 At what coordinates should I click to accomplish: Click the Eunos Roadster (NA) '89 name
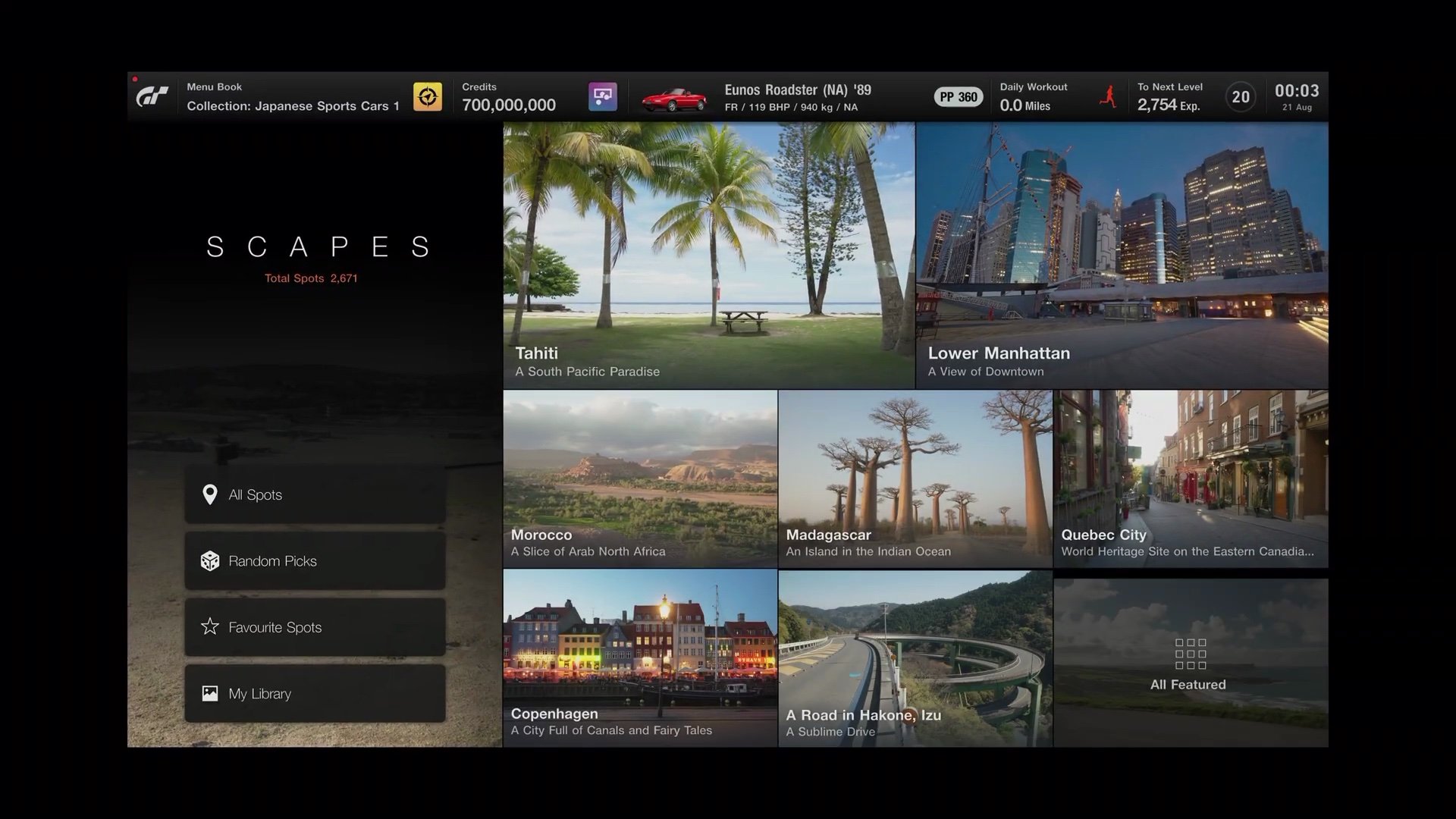[798, 90]
